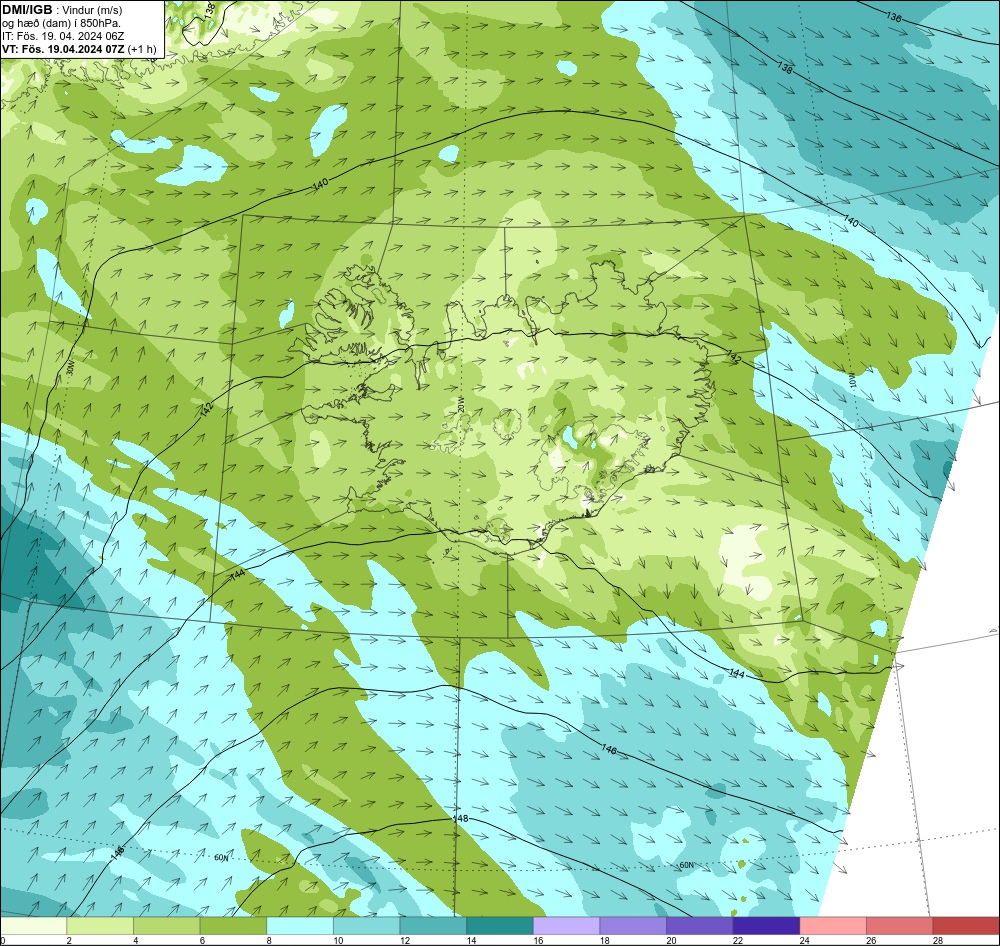Click the legend tick label '16'
Screen dimensions: 1000x946
pos(538,940)
